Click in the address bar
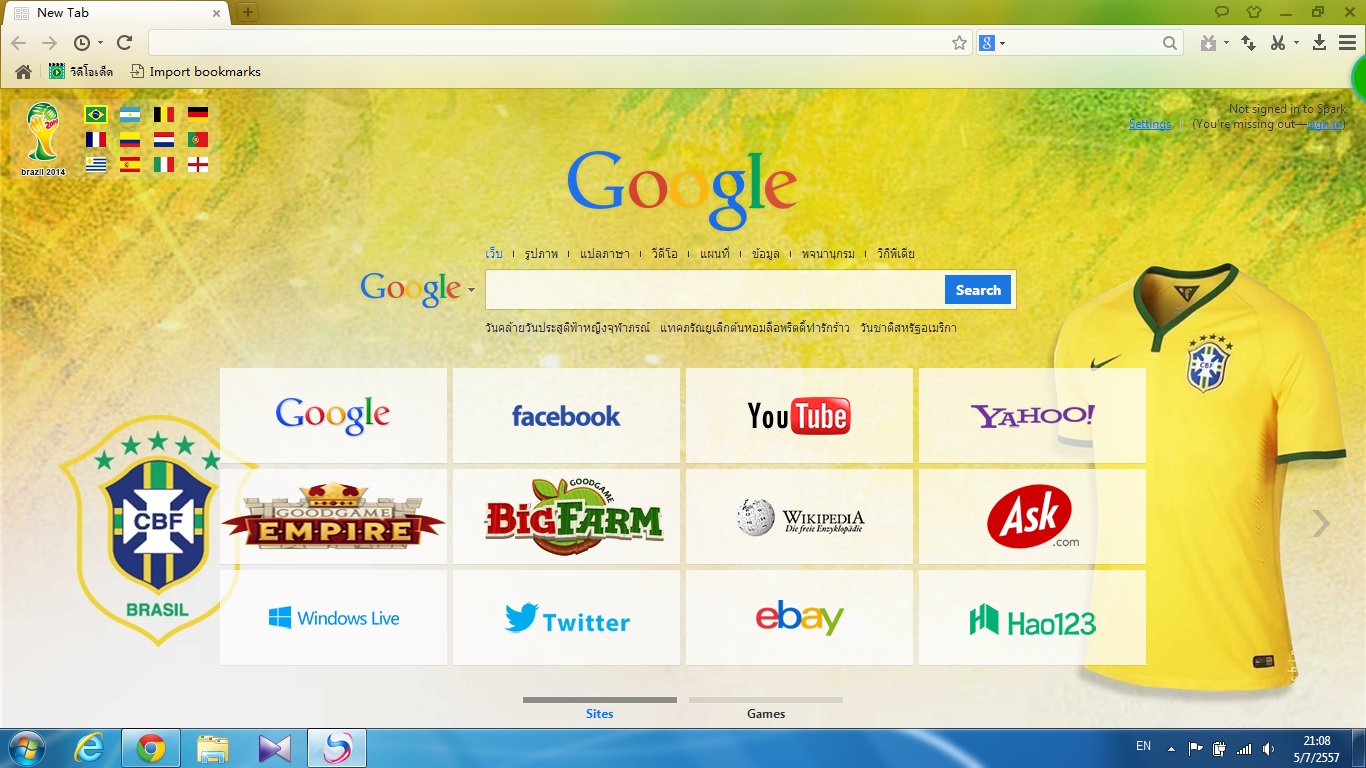The image size is (1366, 768). point(548,43)
